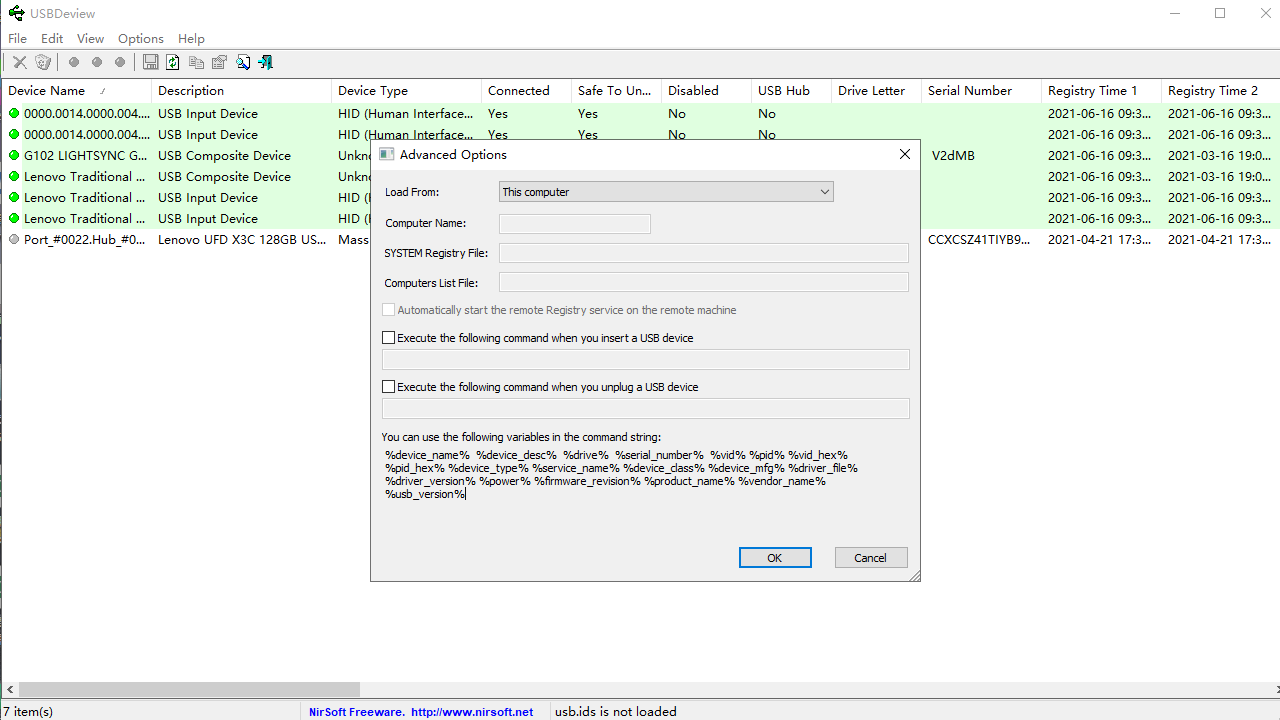The image size is (1280, 720).
Task: Tick the automatically start remote Registry checkbox
Action: point(389,310)
